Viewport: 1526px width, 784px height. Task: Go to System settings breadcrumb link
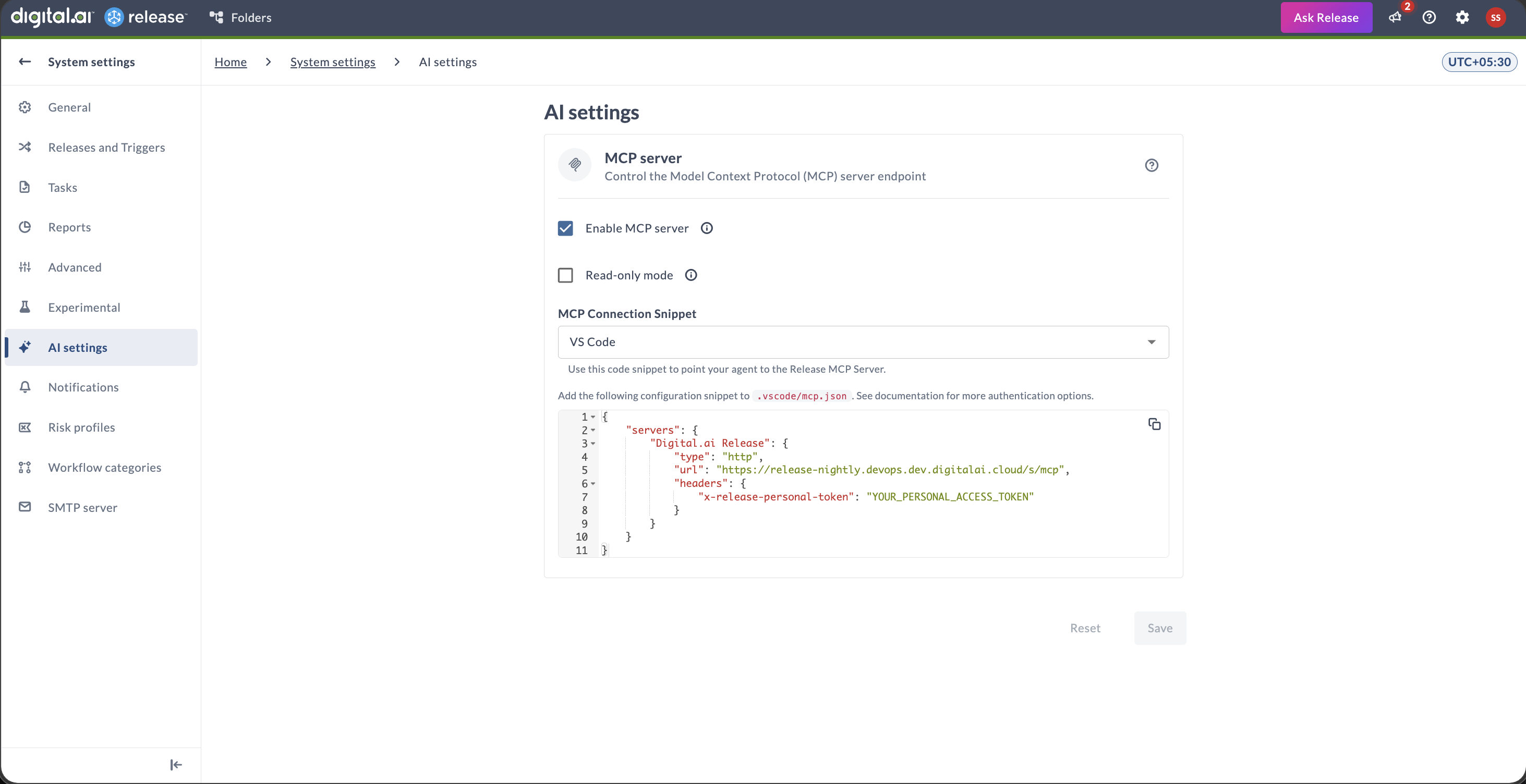pos(332,62)
